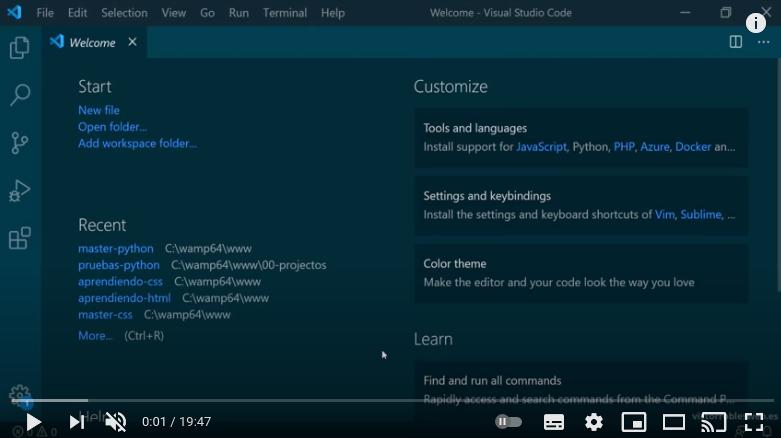The height and width of the screenshot is (438, 781).
Task: Open Settings and keybindings card
Action: click(x=581, y=205)
